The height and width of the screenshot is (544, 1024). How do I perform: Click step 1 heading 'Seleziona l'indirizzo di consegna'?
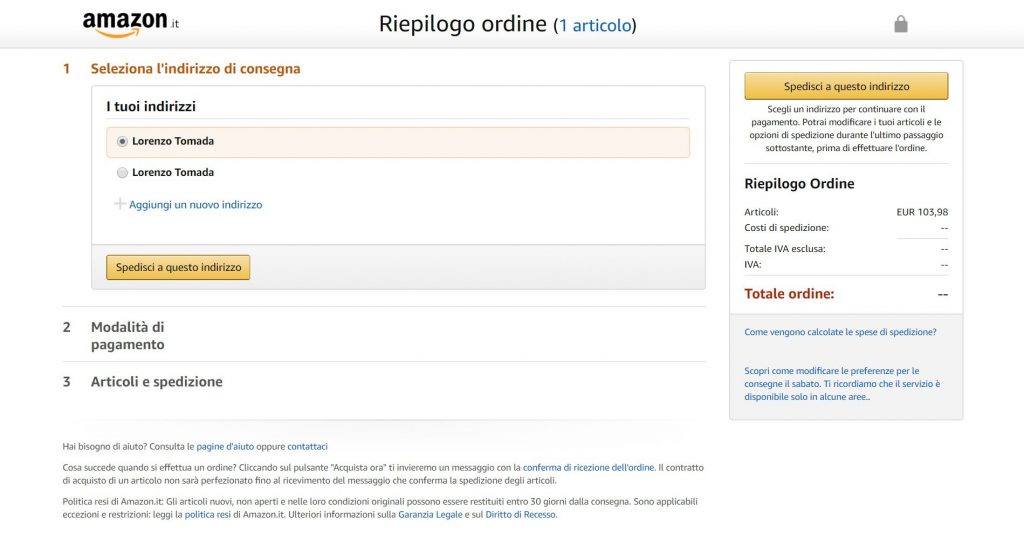(x=195, y=69)
